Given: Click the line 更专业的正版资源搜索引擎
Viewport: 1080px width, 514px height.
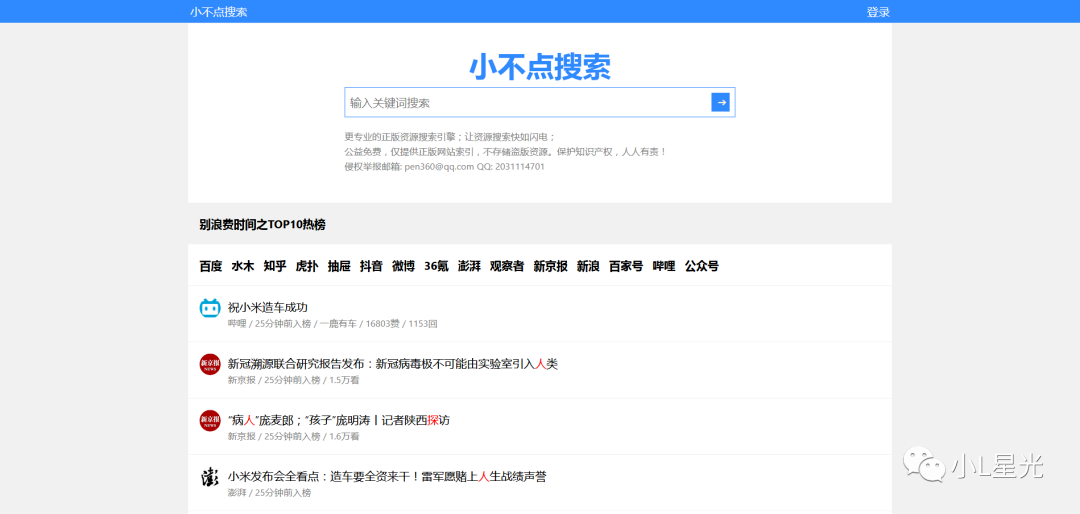Looking at the screenshot, I should [450, 136].
